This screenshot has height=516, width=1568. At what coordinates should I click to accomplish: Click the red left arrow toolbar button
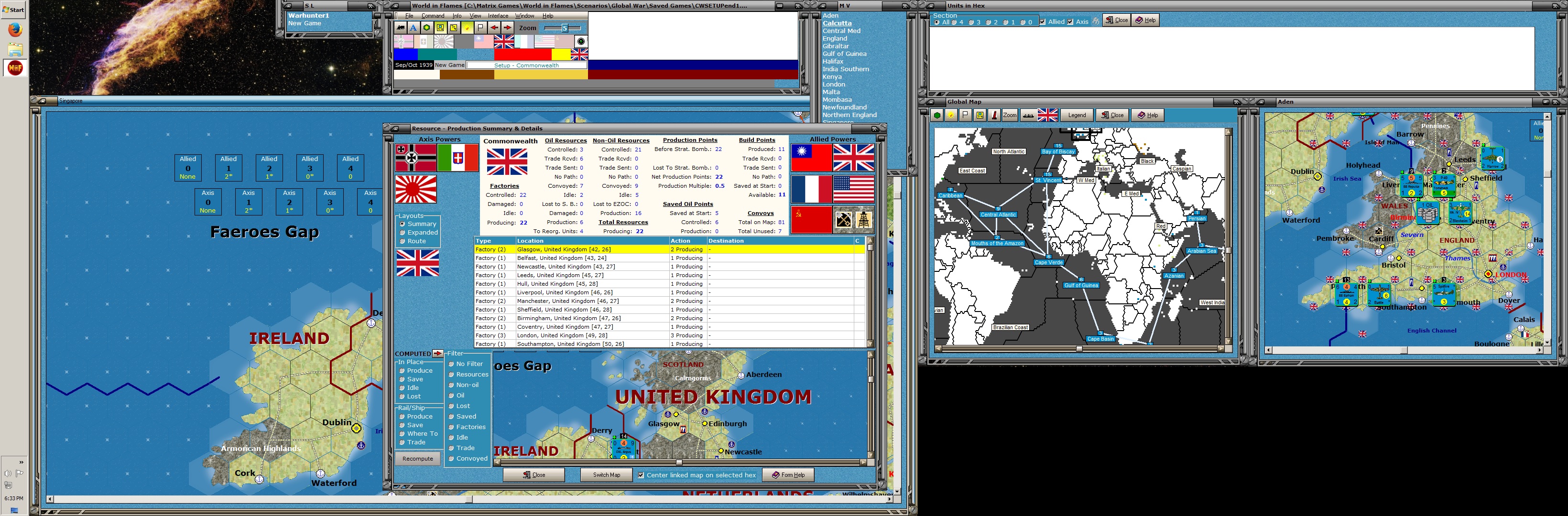[494, 28]
